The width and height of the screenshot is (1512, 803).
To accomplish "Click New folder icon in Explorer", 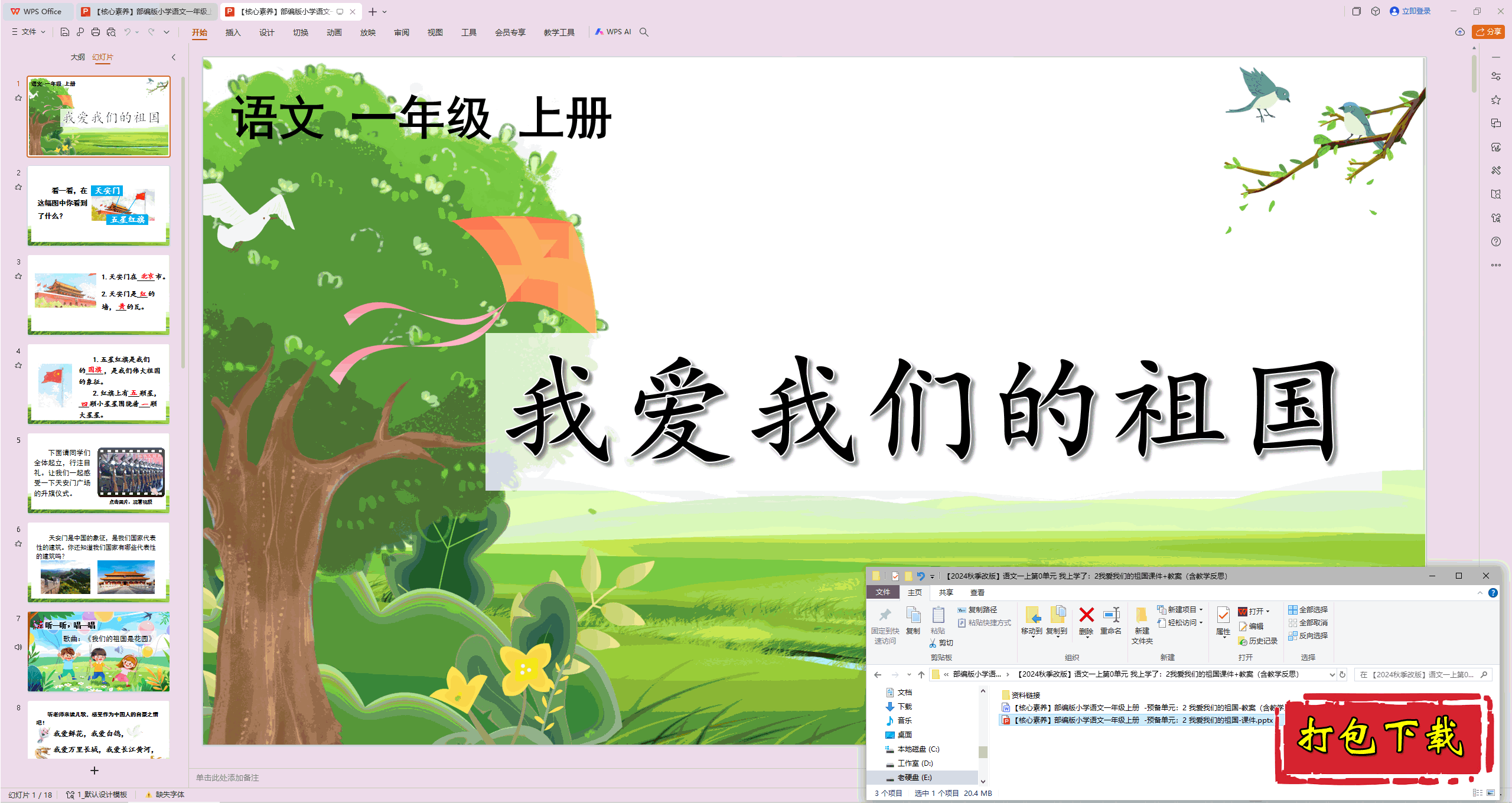I will pyautogui.click(x=1142, y=625).
